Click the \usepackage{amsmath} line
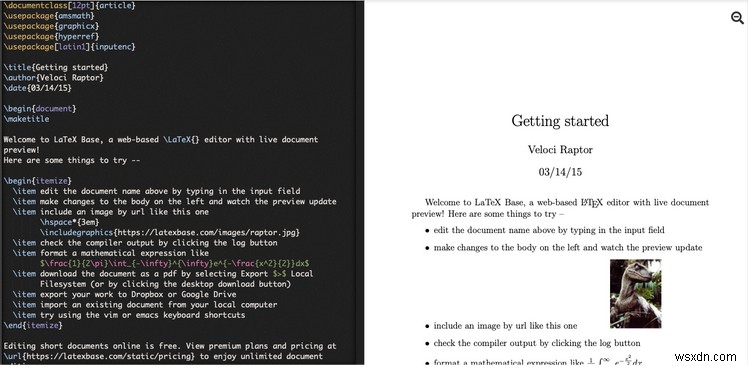The image size is (748, 367). point(49,16)
